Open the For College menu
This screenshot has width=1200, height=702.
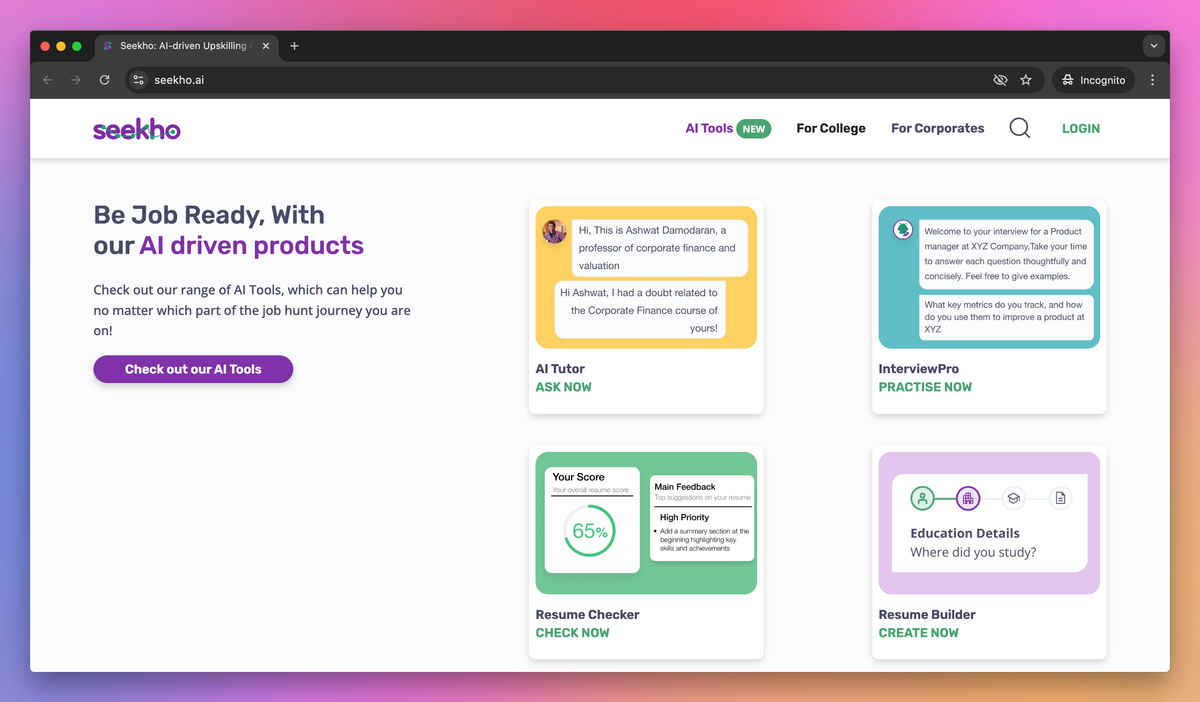point(831,128)
